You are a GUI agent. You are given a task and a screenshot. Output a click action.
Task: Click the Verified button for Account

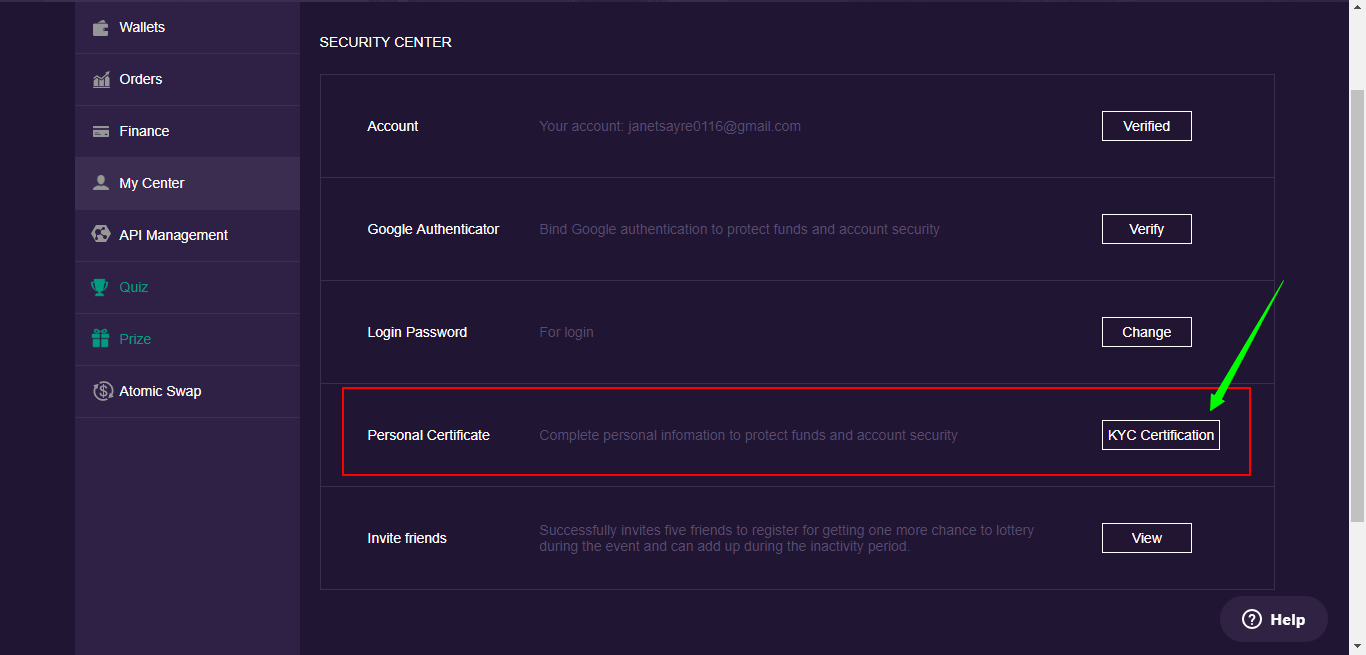click(x=1147, y=126)
